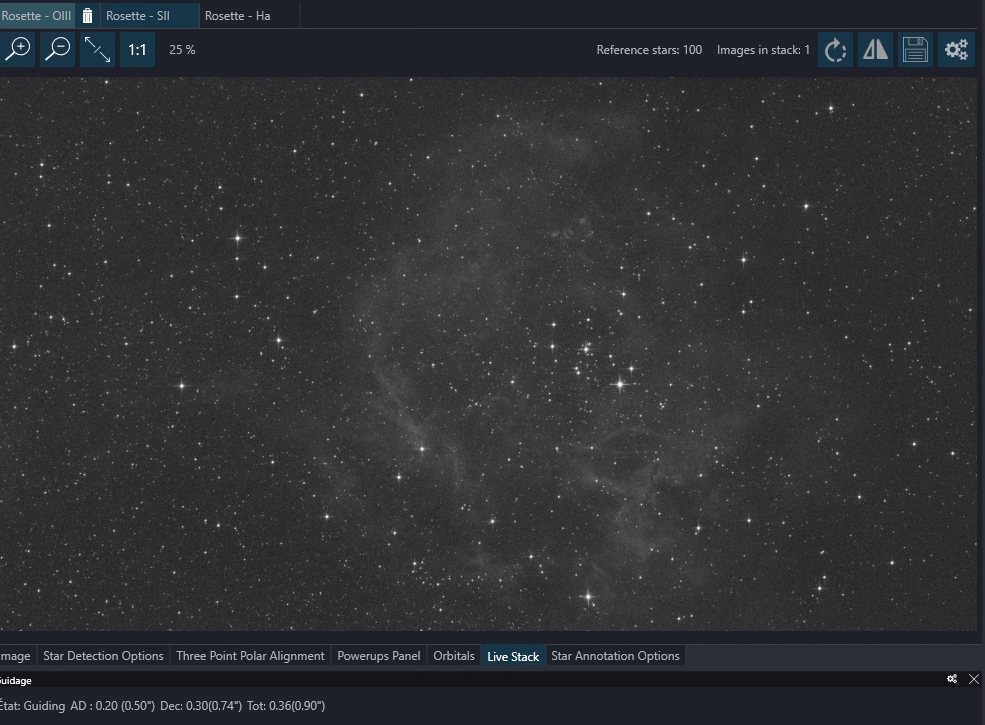
Task: Open the Star Annotation Options tab
Action: 615,656
